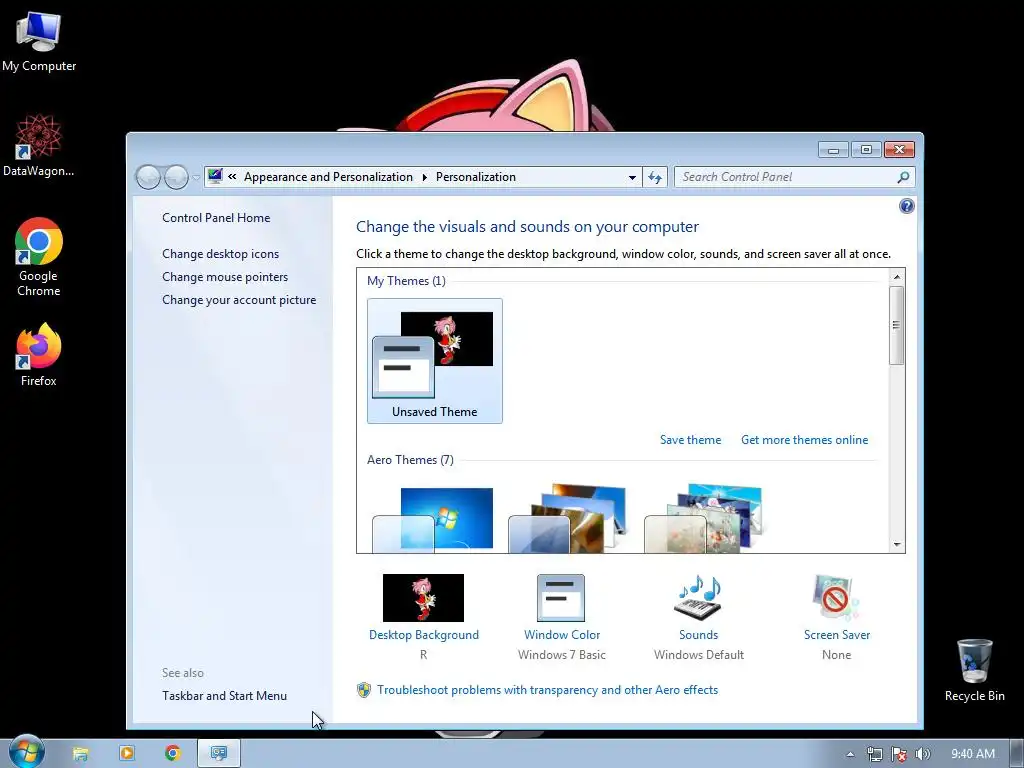Click the Back navigation button
The height and width of the screenshot is (768, 1024).
148,177
